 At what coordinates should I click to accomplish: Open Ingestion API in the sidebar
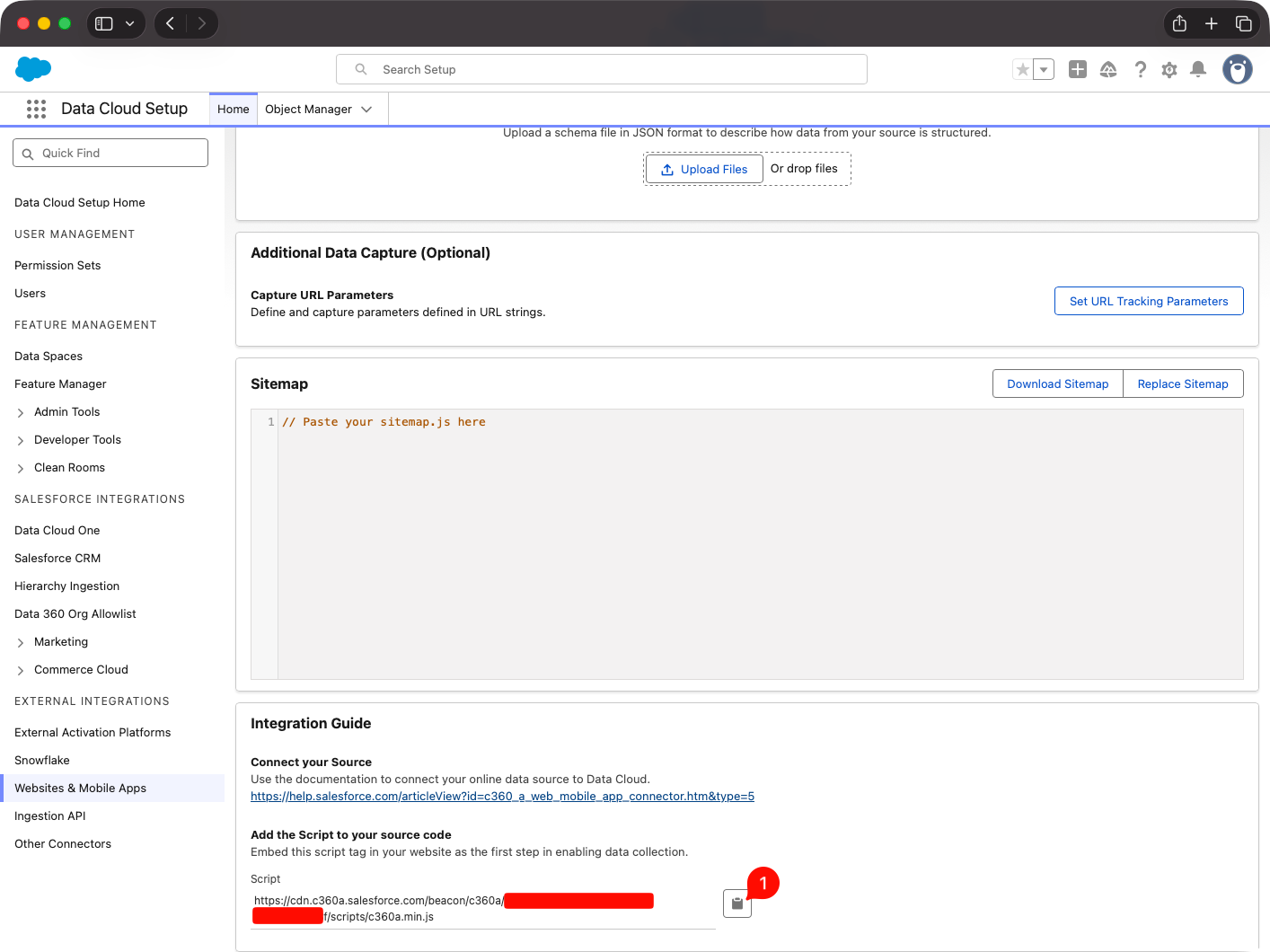tap(49, 815)
